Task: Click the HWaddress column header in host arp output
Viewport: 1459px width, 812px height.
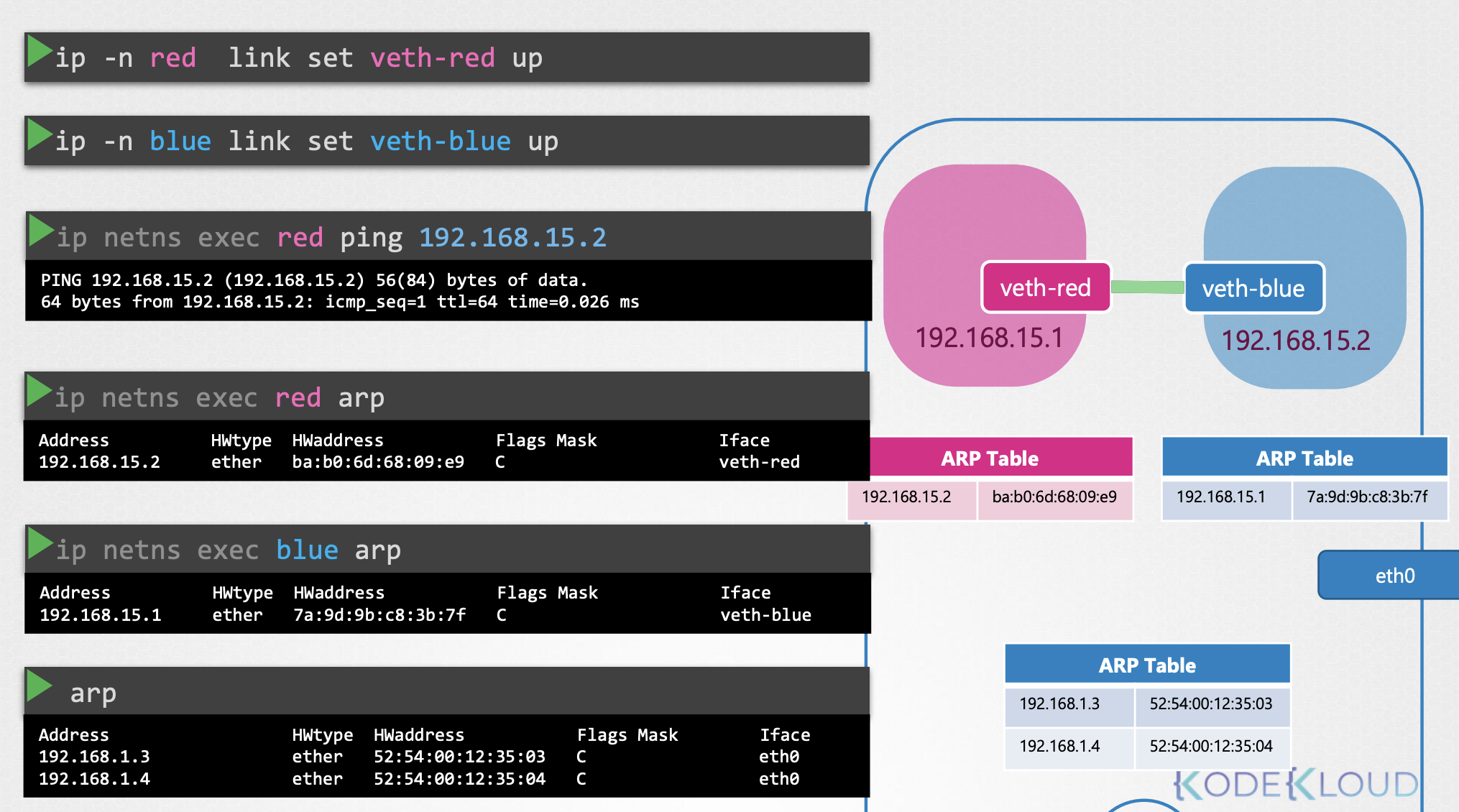Action: click(419, 735)
